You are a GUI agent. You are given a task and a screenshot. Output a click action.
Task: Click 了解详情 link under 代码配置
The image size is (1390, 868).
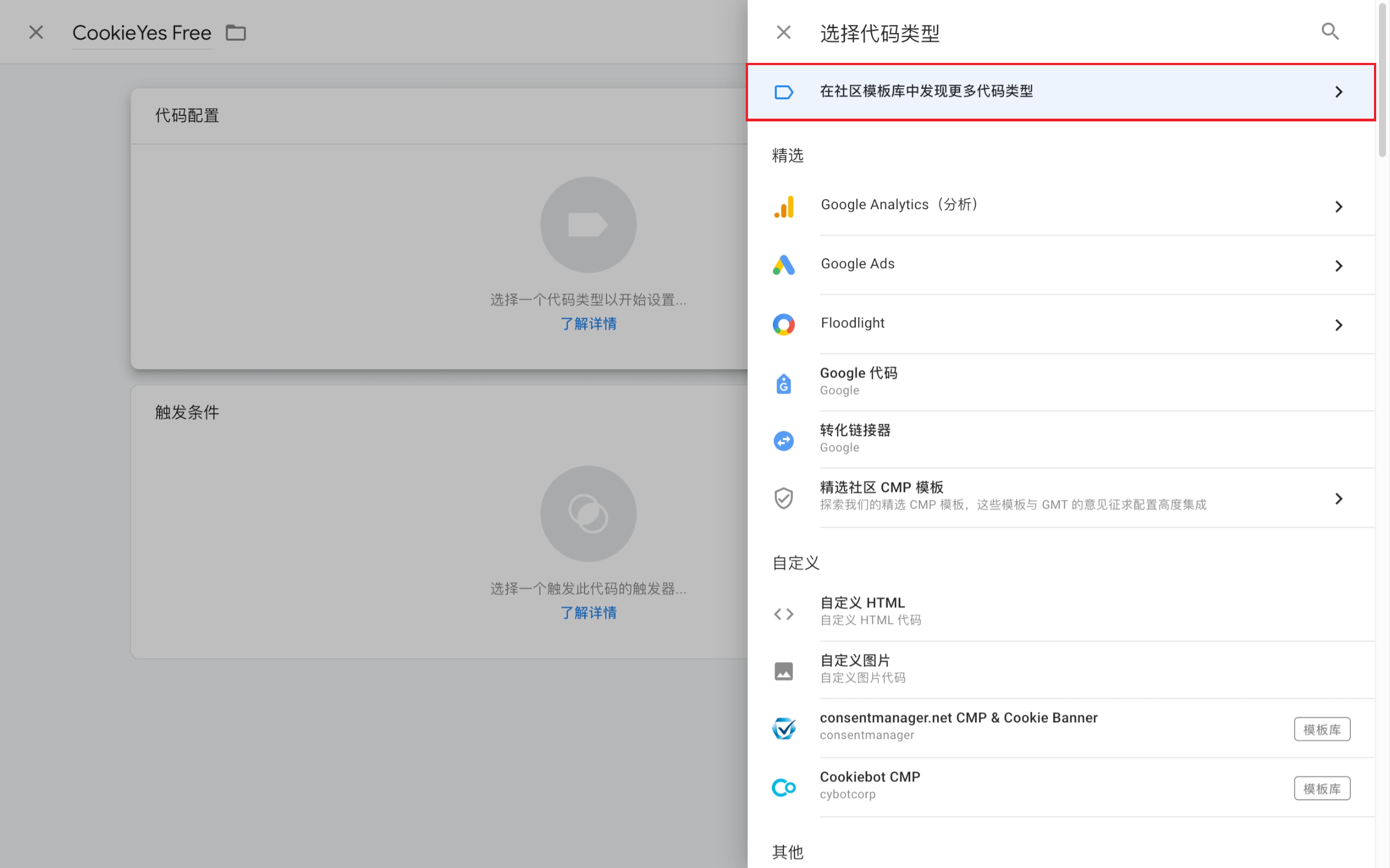[588, 324]
